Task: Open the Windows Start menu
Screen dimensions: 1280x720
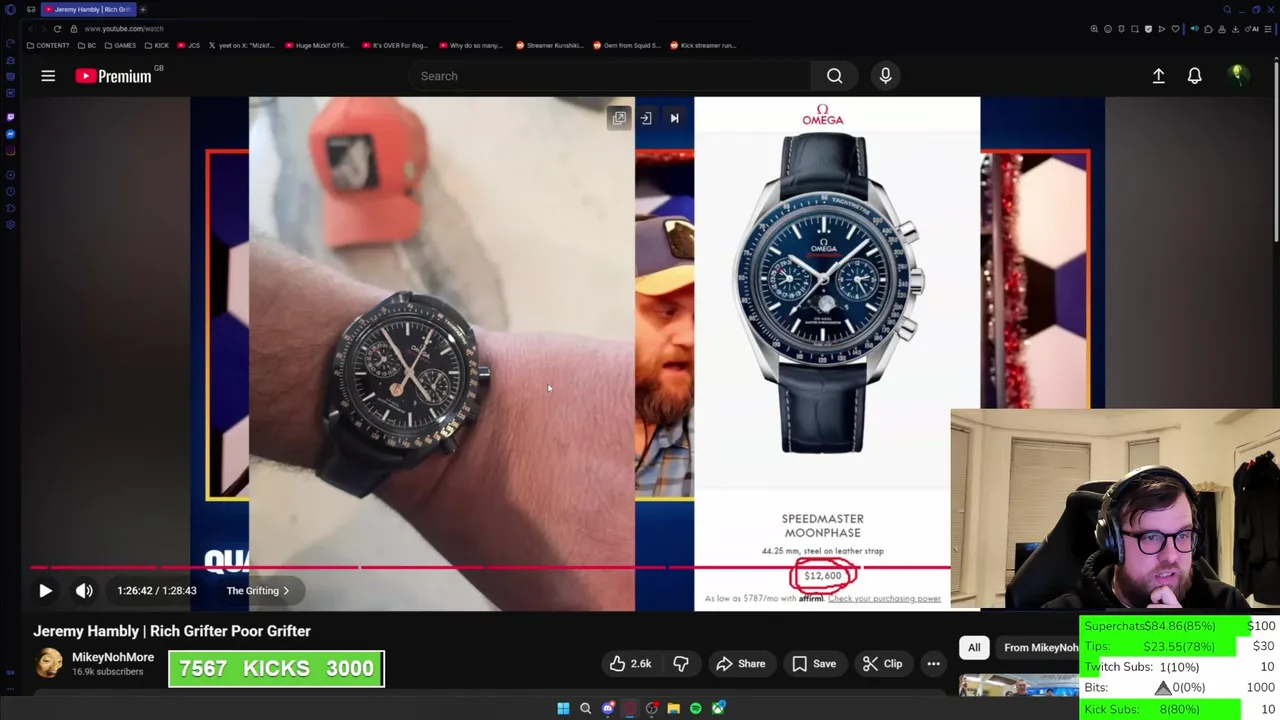Action: [x=563, y=708]
